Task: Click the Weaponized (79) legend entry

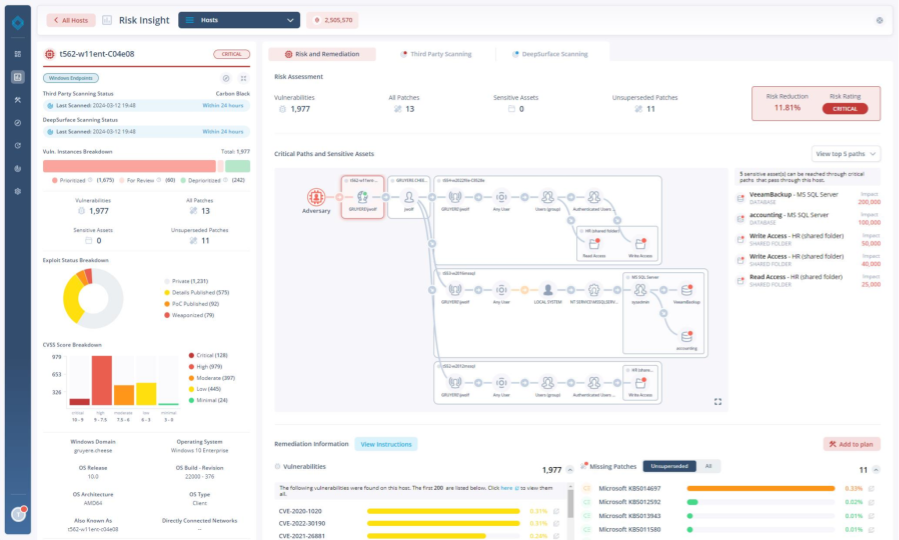Action: (189, 315)
